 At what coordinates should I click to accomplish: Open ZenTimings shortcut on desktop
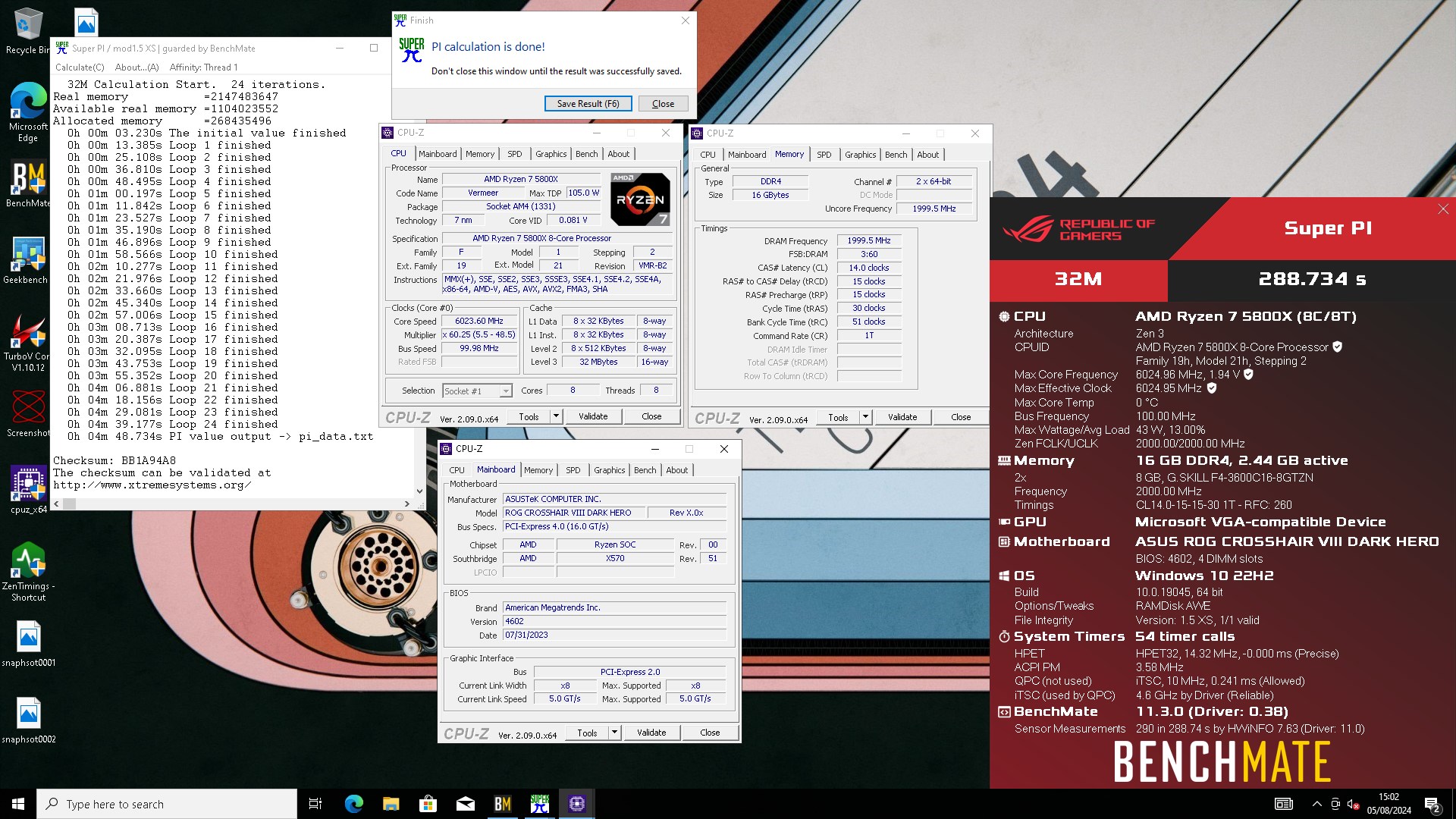pos(29,572)
